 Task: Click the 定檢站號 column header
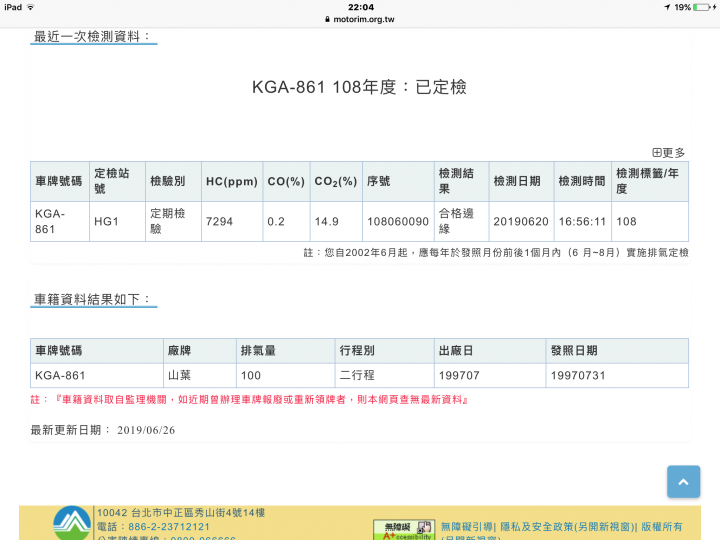coord(117,181)
